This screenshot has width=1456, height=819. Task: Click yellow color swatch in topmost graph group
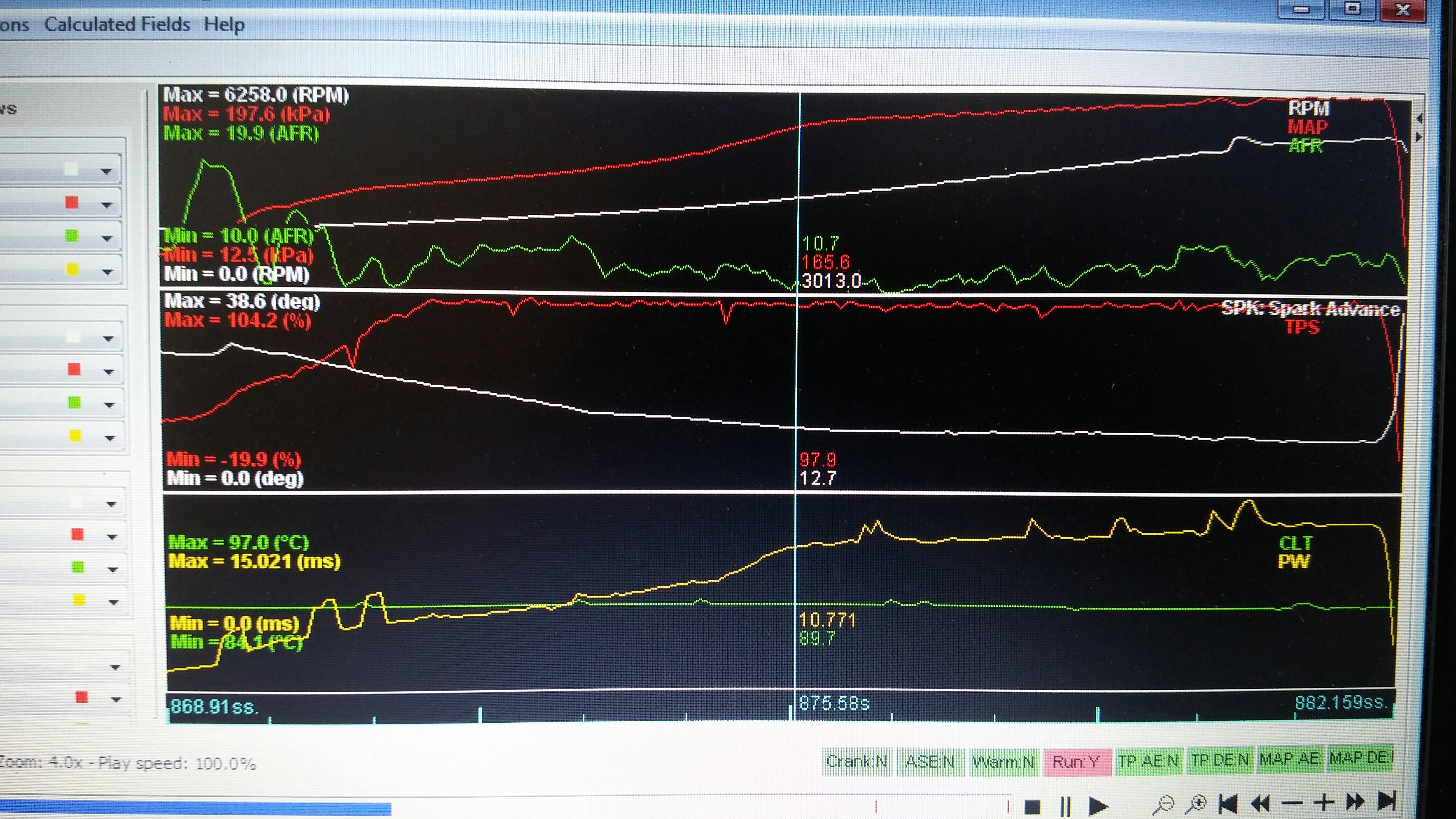pos(72,269)
